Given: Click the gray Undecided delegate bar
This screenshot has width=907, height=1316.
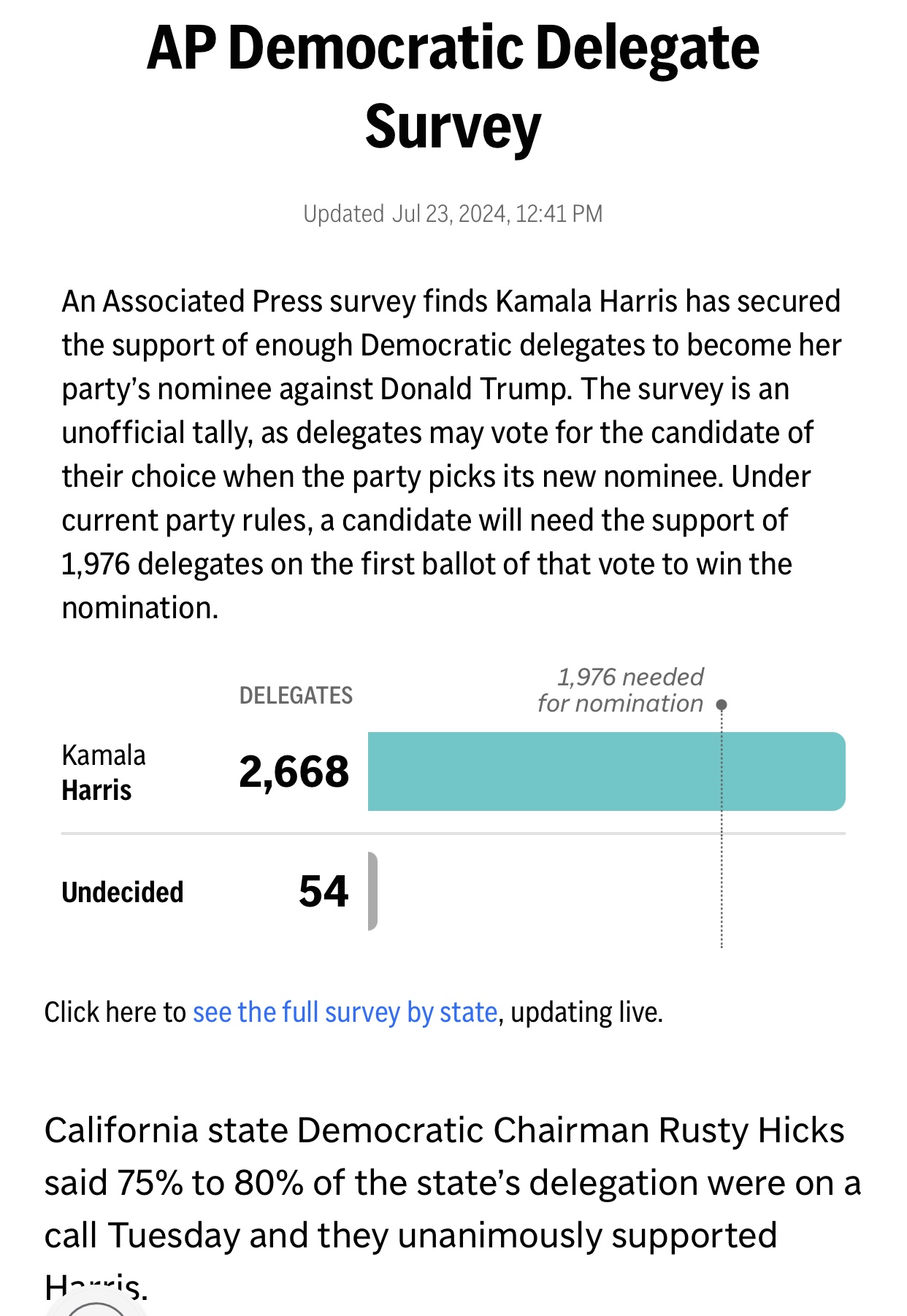Looking at the screenshot, I should tap(372, 891).
